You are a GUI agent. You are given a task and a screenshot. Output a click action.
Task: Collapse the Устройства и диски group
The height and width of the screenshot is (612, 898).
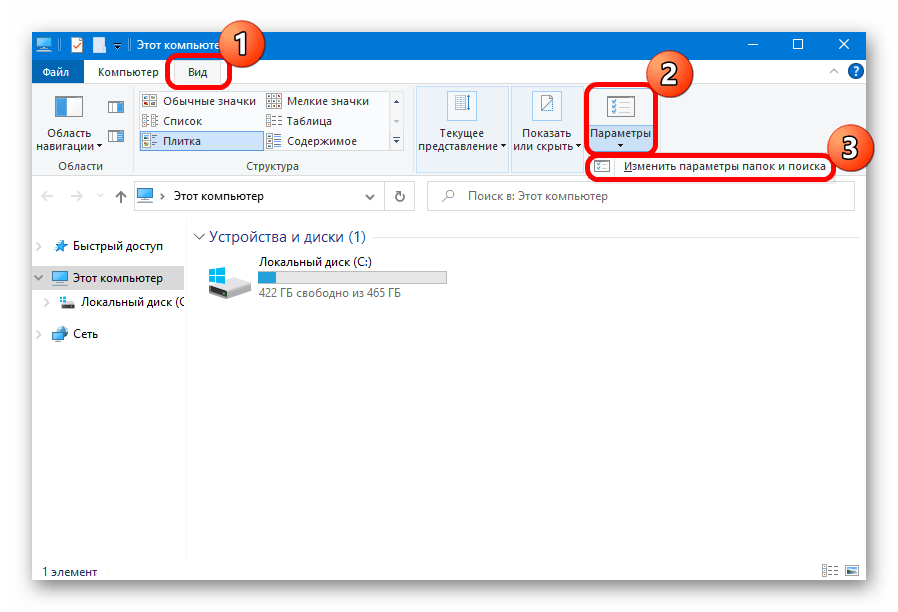pos(199,237)
